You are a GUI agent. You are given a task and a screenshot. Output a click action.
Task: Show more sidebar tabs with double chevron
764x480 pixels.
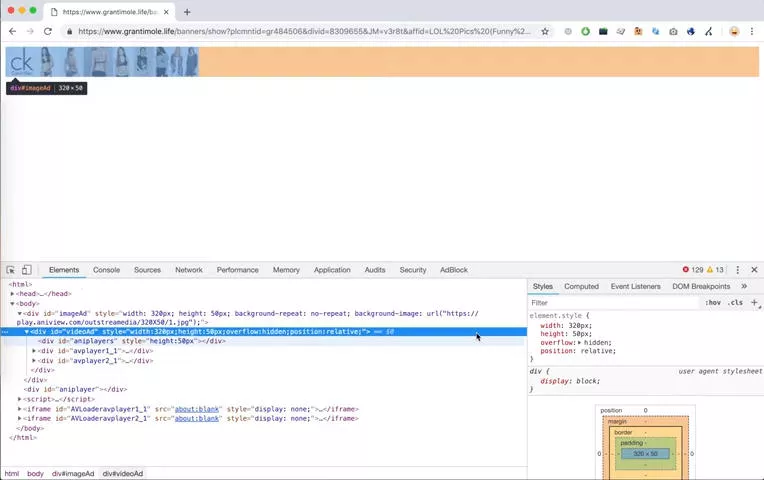744,286
